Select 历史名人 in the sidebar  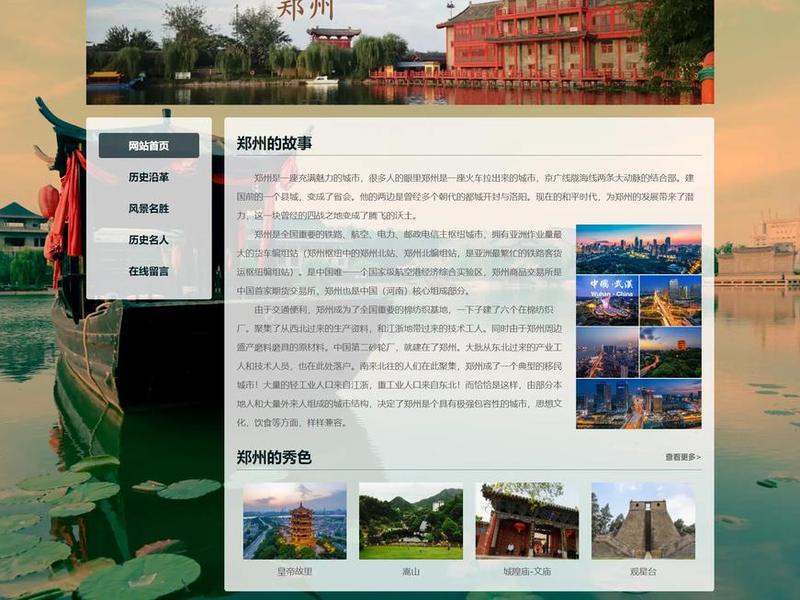coord(148,240)
